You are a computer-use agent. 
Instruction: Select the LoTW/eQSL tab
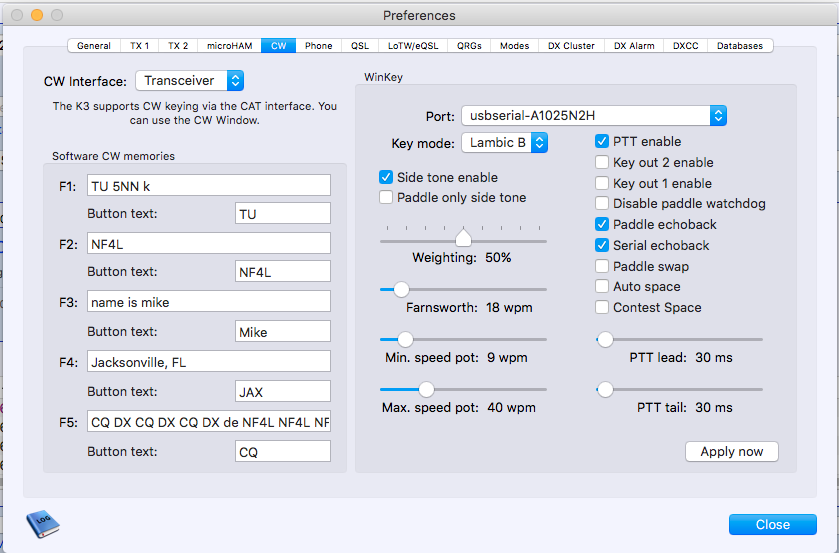click(x=413, y=46)
